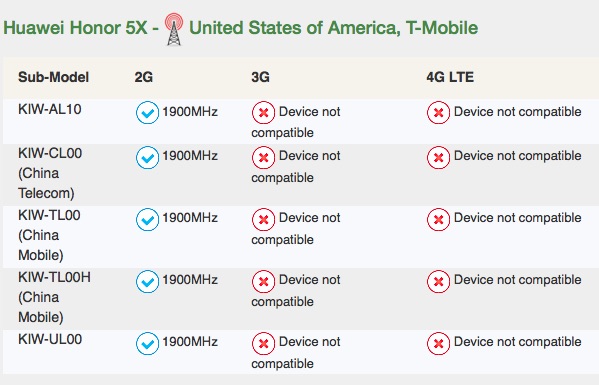The height and width of the screenshot is (385, 599).
Task: Click the red X icon for KIW-AL10 4G LTE
Action: 438,113
